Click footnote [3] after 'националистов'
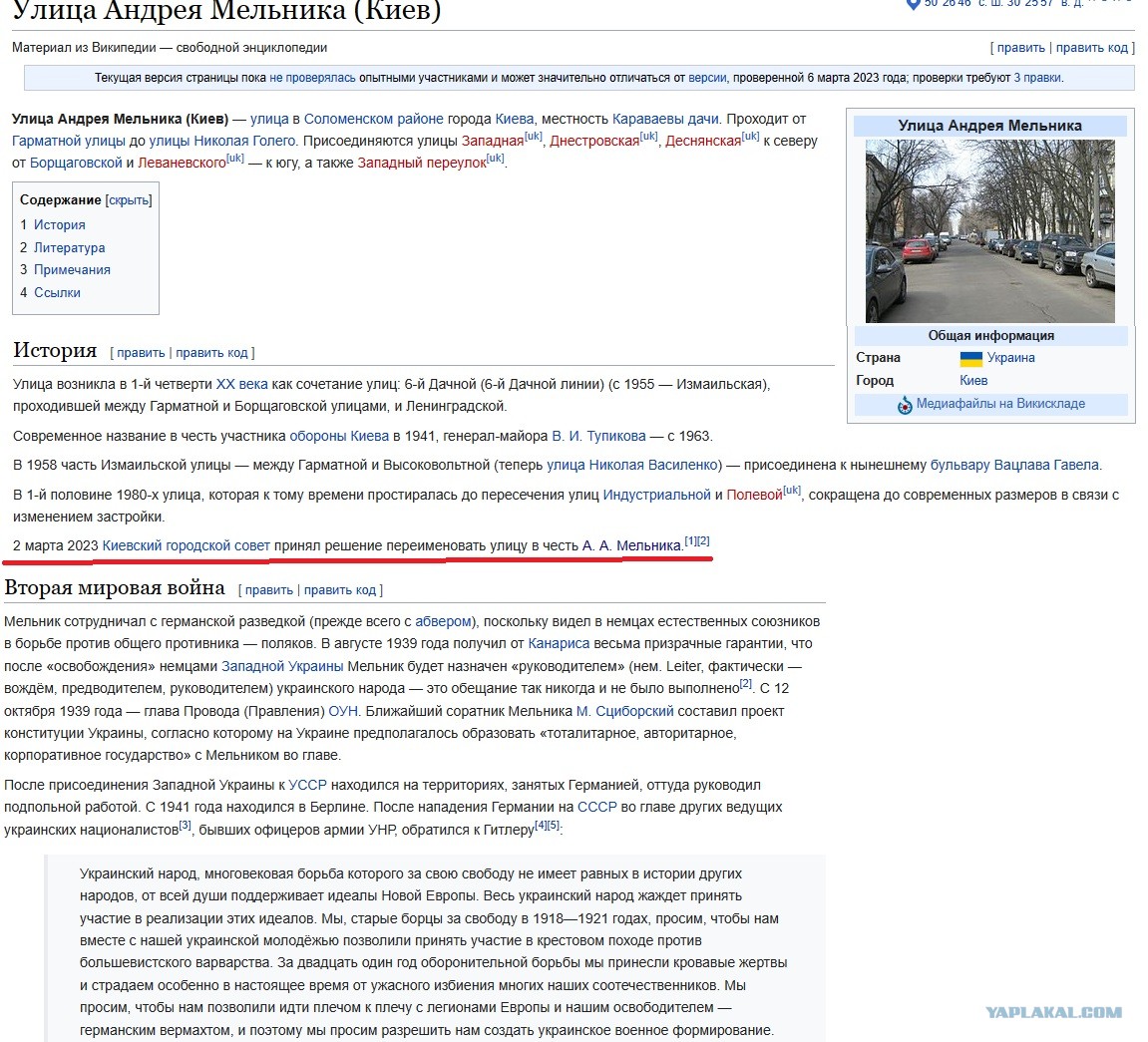Screen dimensions: 1148x1042 [x=186, y=825]
